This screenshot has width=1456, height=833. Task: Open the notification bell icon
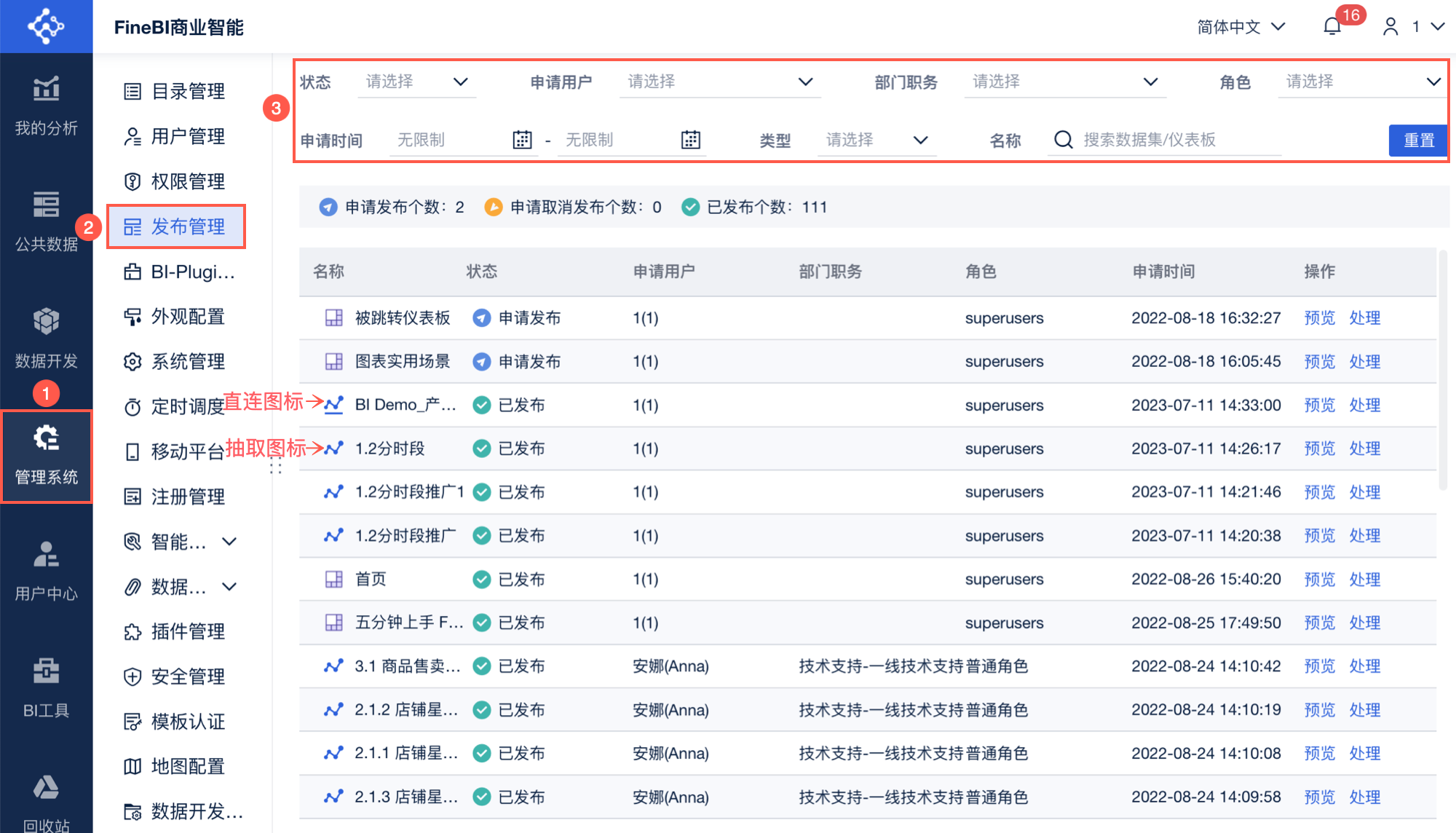[1332, 27]
